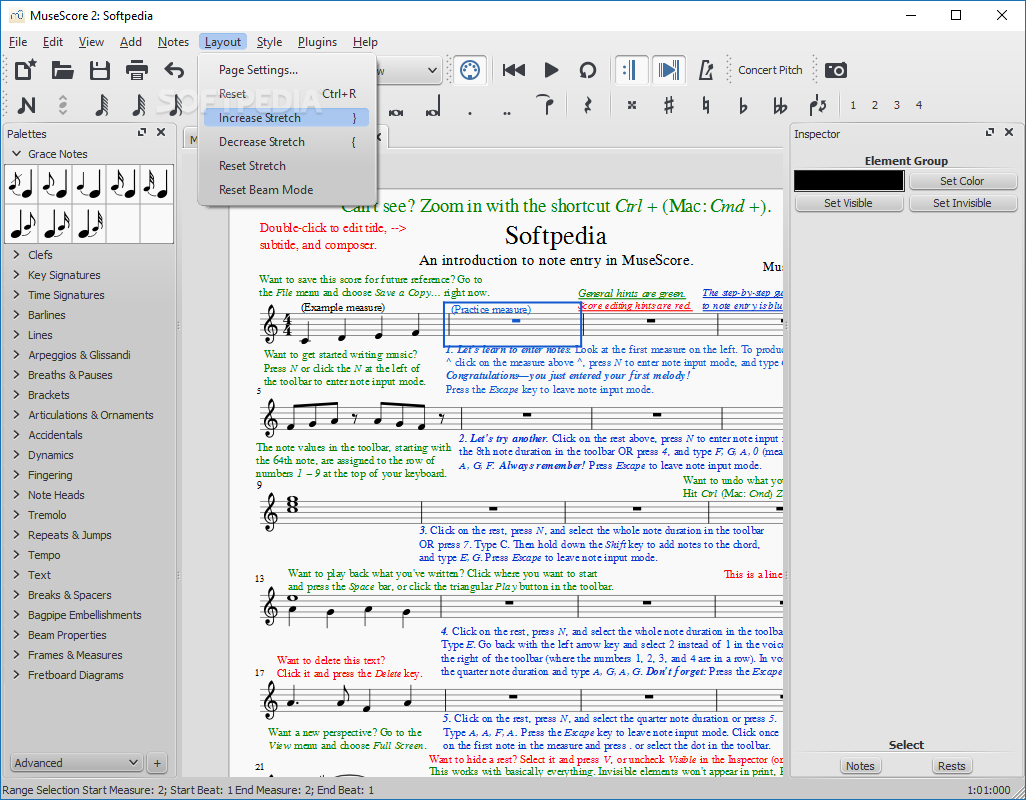The width and height of the screenshot is (1026, 800).
Task: Choose Page Settings... from the Layout menu
Action: pos(287,70)
